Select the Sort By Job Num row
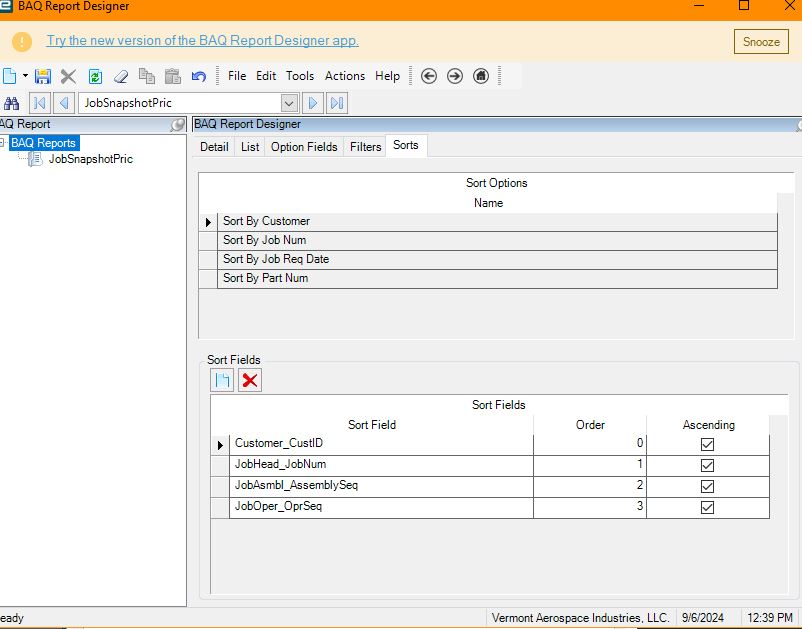 497,240
